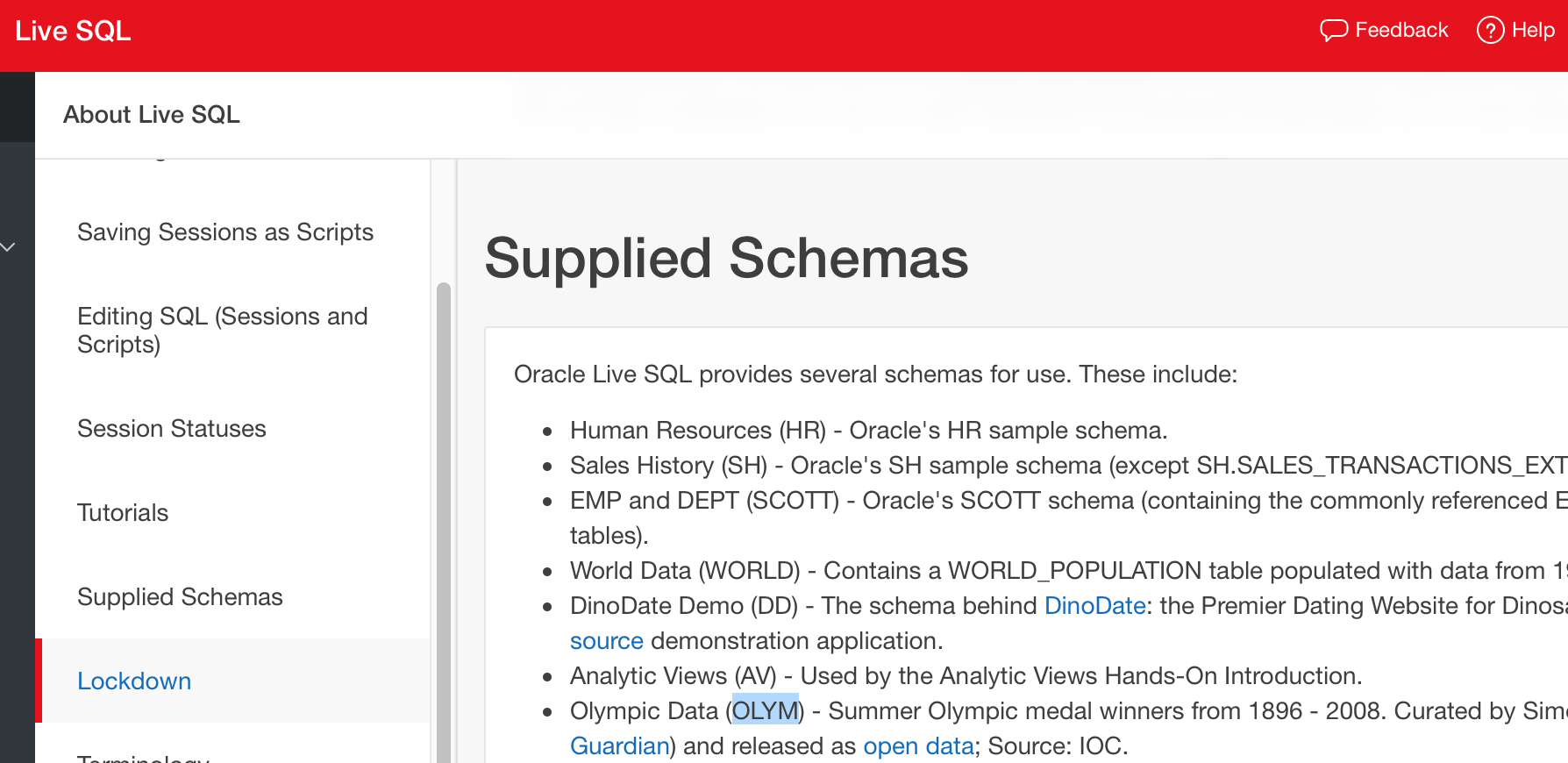1568x763 pixels.
Task: Click the highlighted OLYM schema text
Action: click(x=765, y=711)
